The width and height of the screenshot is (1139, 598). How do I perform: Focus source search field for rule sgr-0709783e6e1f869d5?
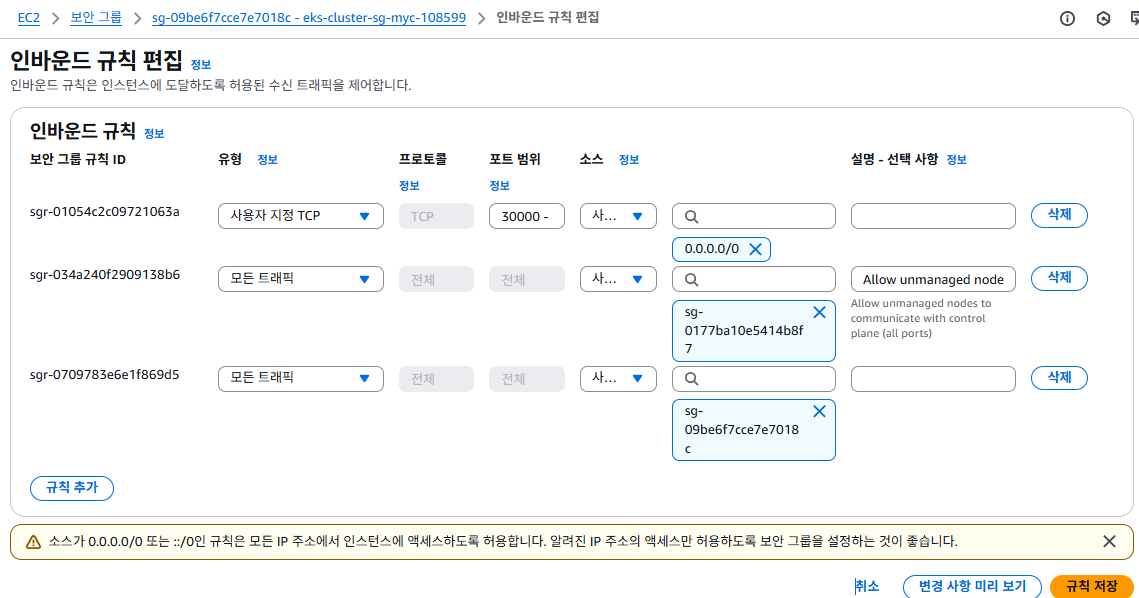click(754, 379)
